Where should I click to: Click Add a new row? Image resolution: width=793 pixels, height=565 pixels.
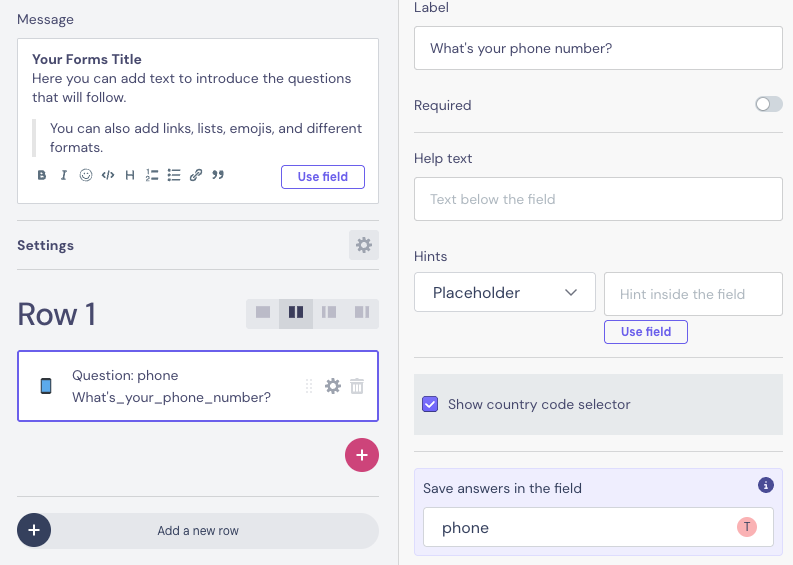198,531
